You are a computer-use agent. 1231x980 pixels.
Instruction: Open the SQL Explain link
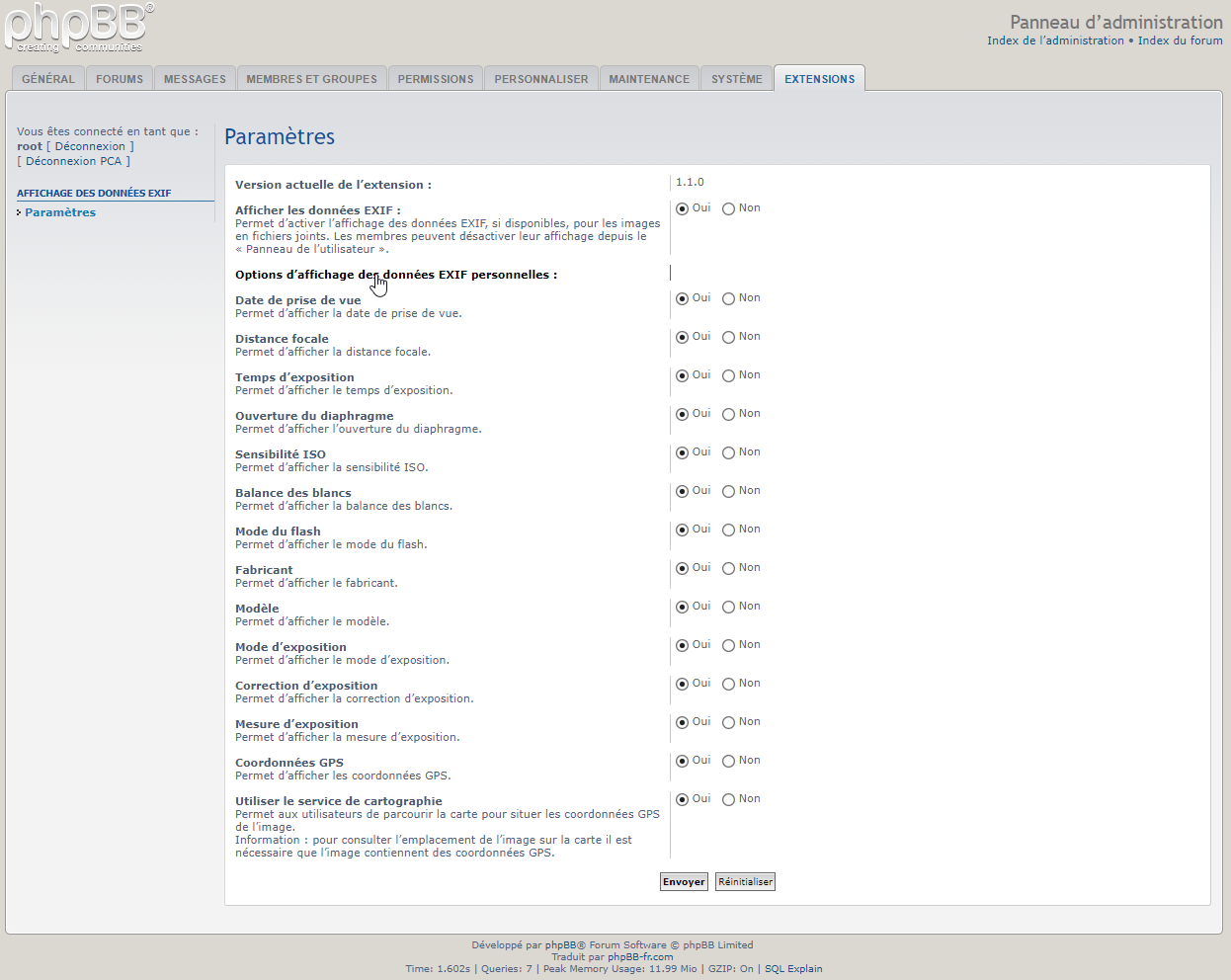click(793, 969)
